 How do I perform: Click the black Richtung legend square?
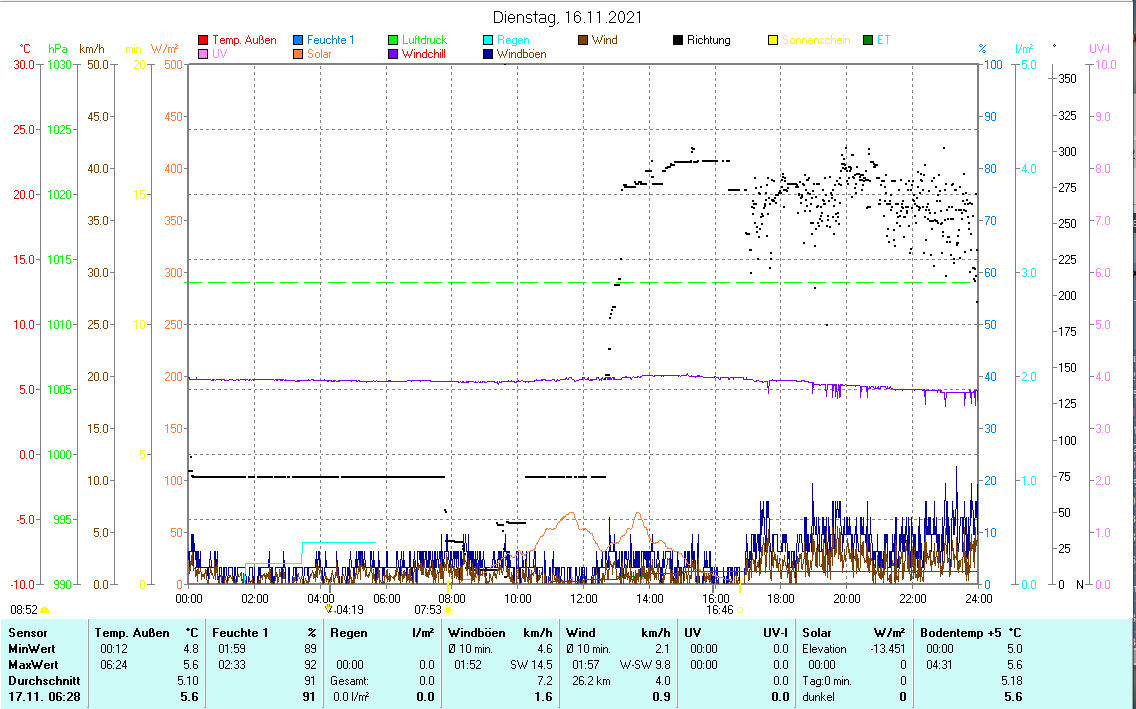pos(678,41)
